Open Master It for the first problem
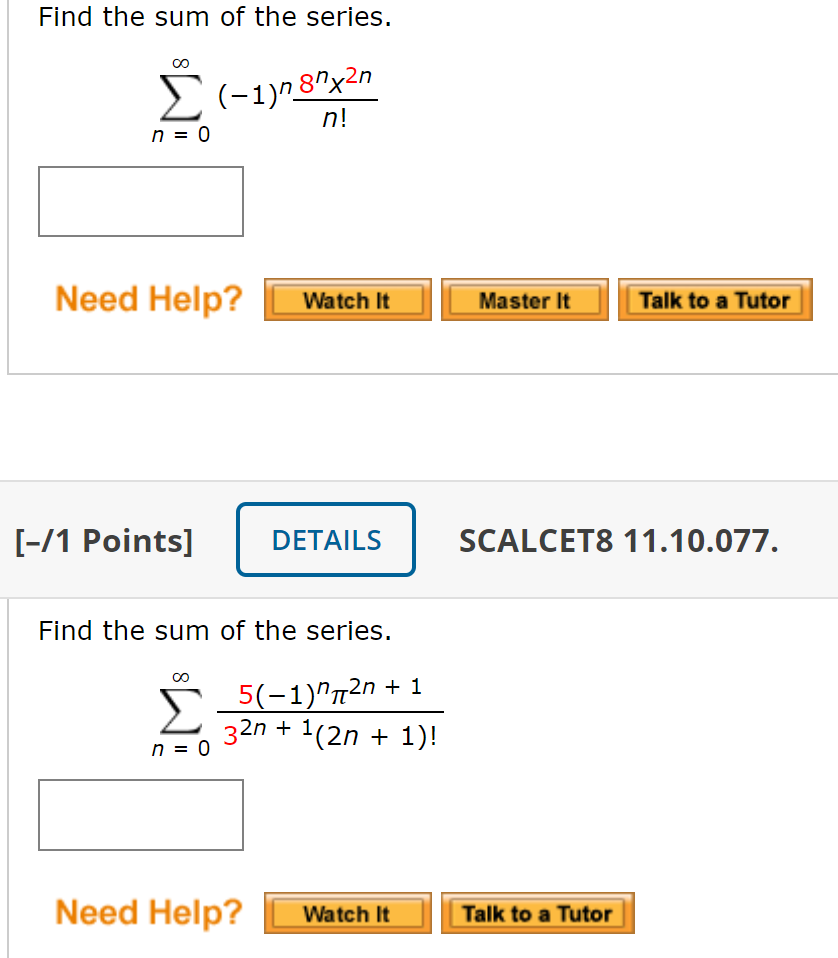The width and height of the screenshot is (838, 958). click(524, 298)
